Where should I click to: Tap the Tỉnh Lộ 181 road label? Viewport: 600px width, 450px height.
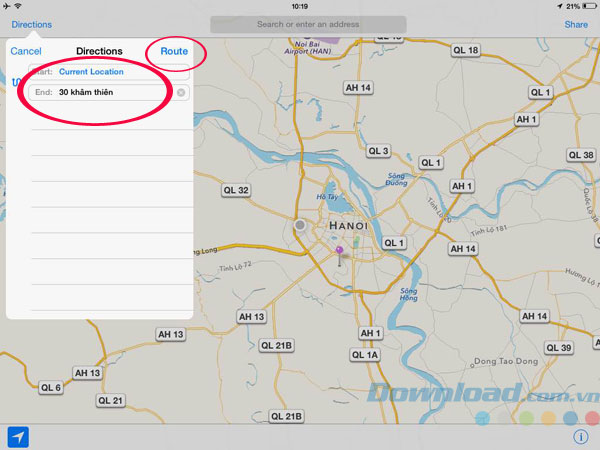coord(489,231)
